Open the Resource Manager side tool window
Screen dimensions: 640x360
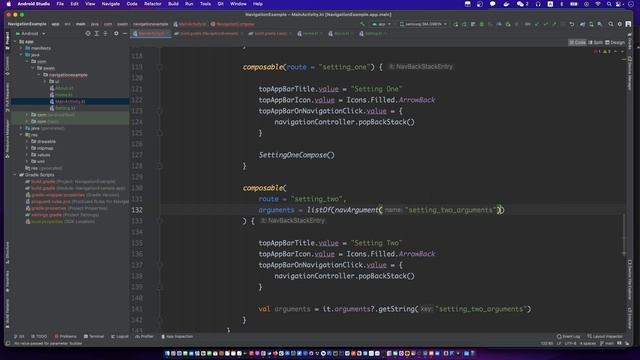7,139
